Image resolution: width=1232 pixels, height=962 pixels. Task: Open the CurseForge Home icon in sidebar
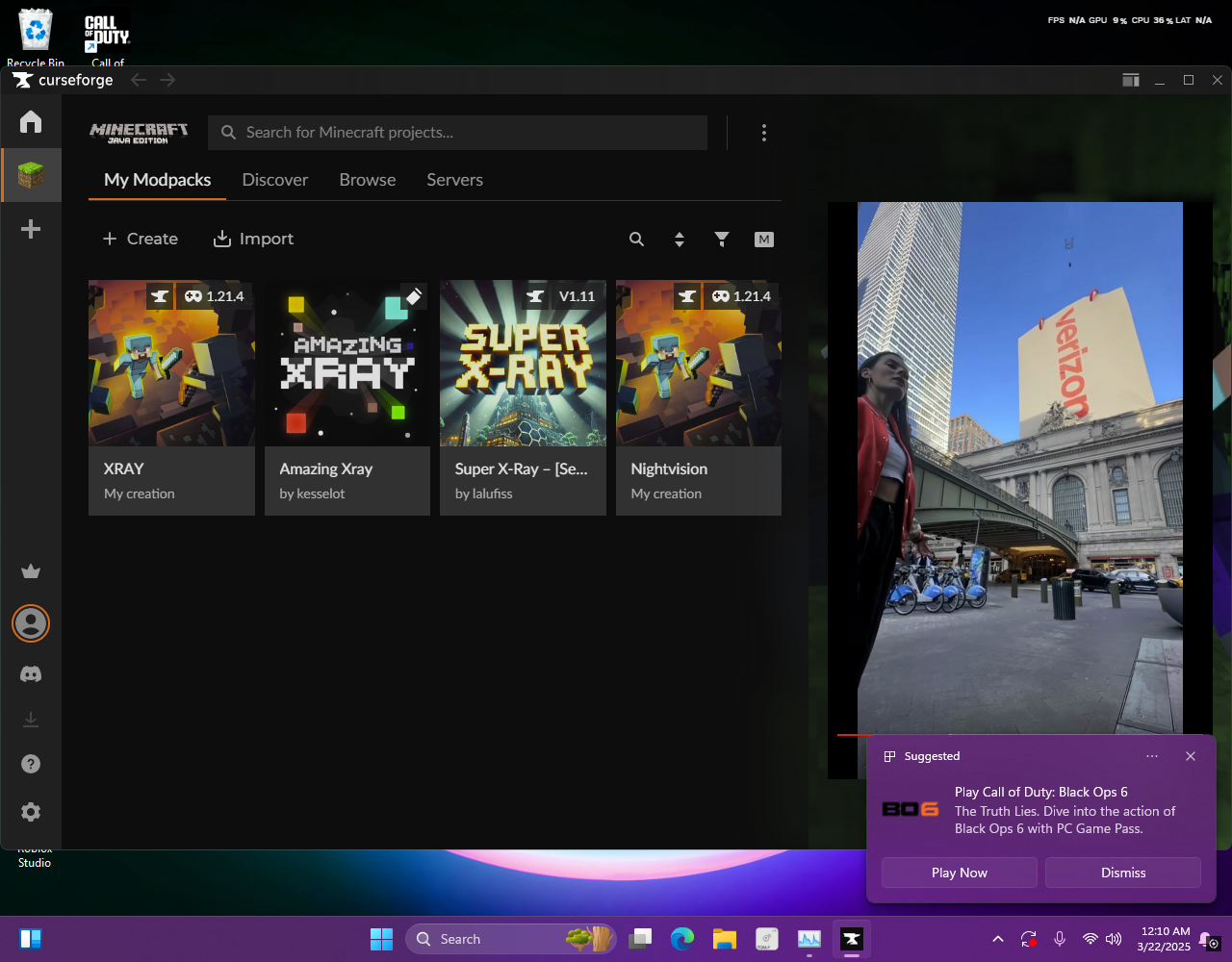click(x=31, y=121)
